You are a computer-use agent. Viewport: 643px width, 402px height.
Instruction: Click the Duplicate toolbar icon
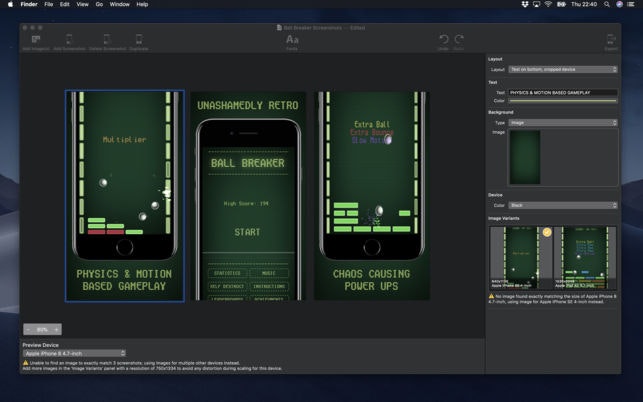[x=139, y=40]
